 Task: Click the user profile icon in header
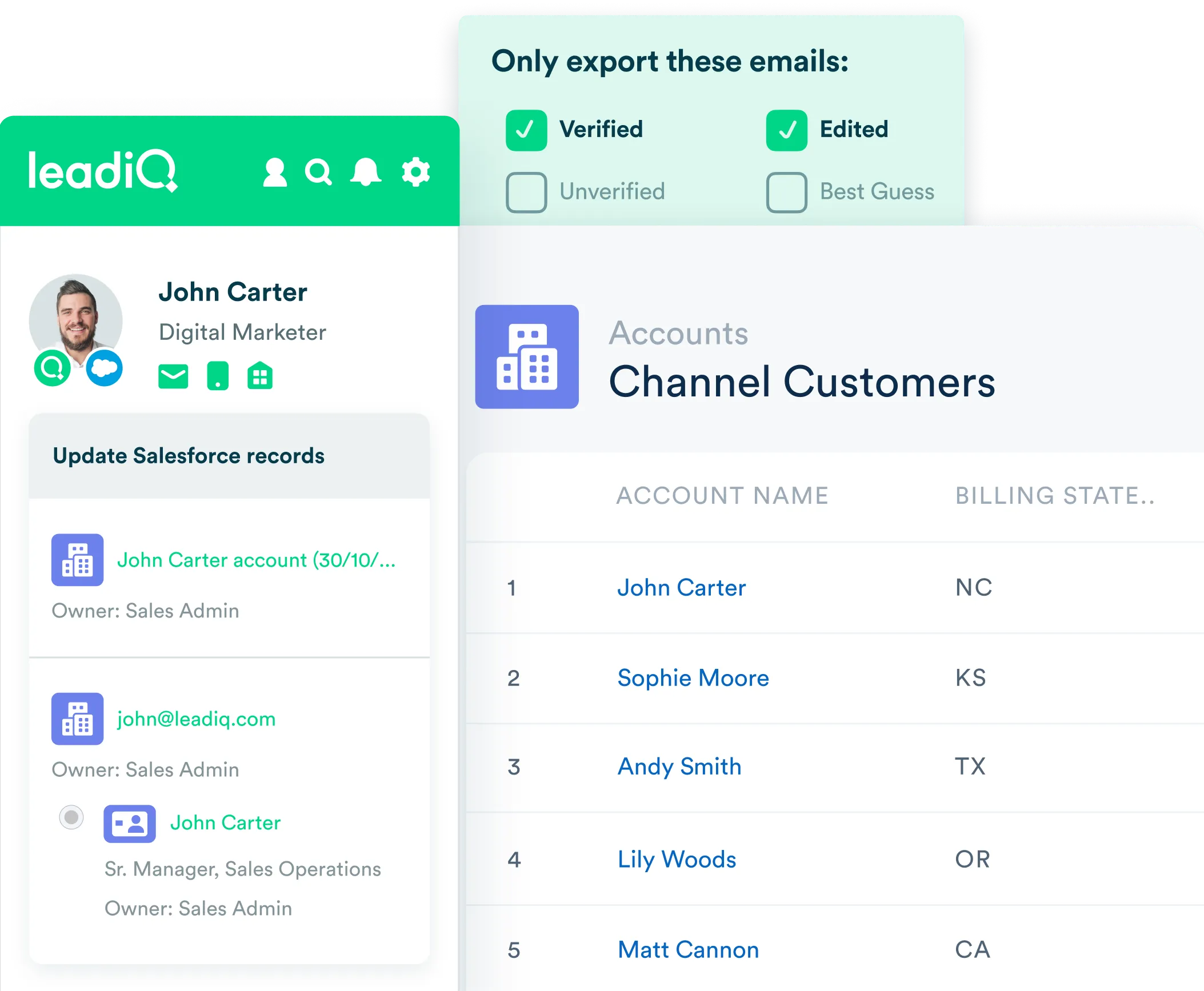pos(274,172)
